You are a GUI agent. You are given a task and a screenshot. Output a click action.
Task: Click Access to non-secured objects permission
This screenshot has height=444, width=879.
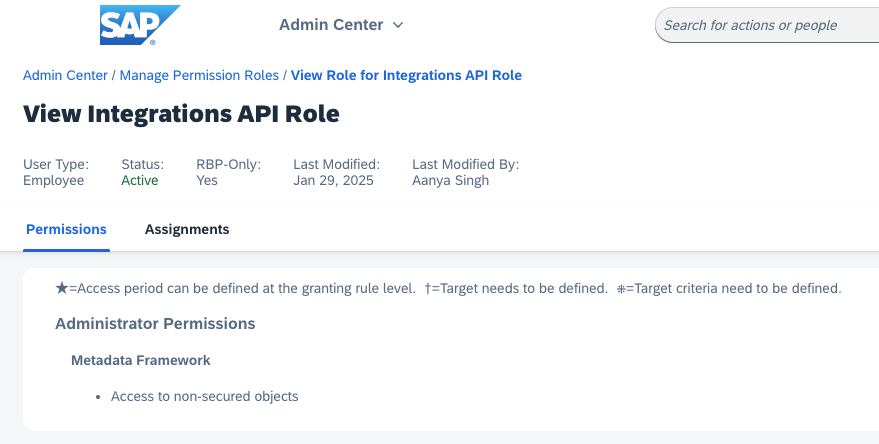click(x=205, y=396)
